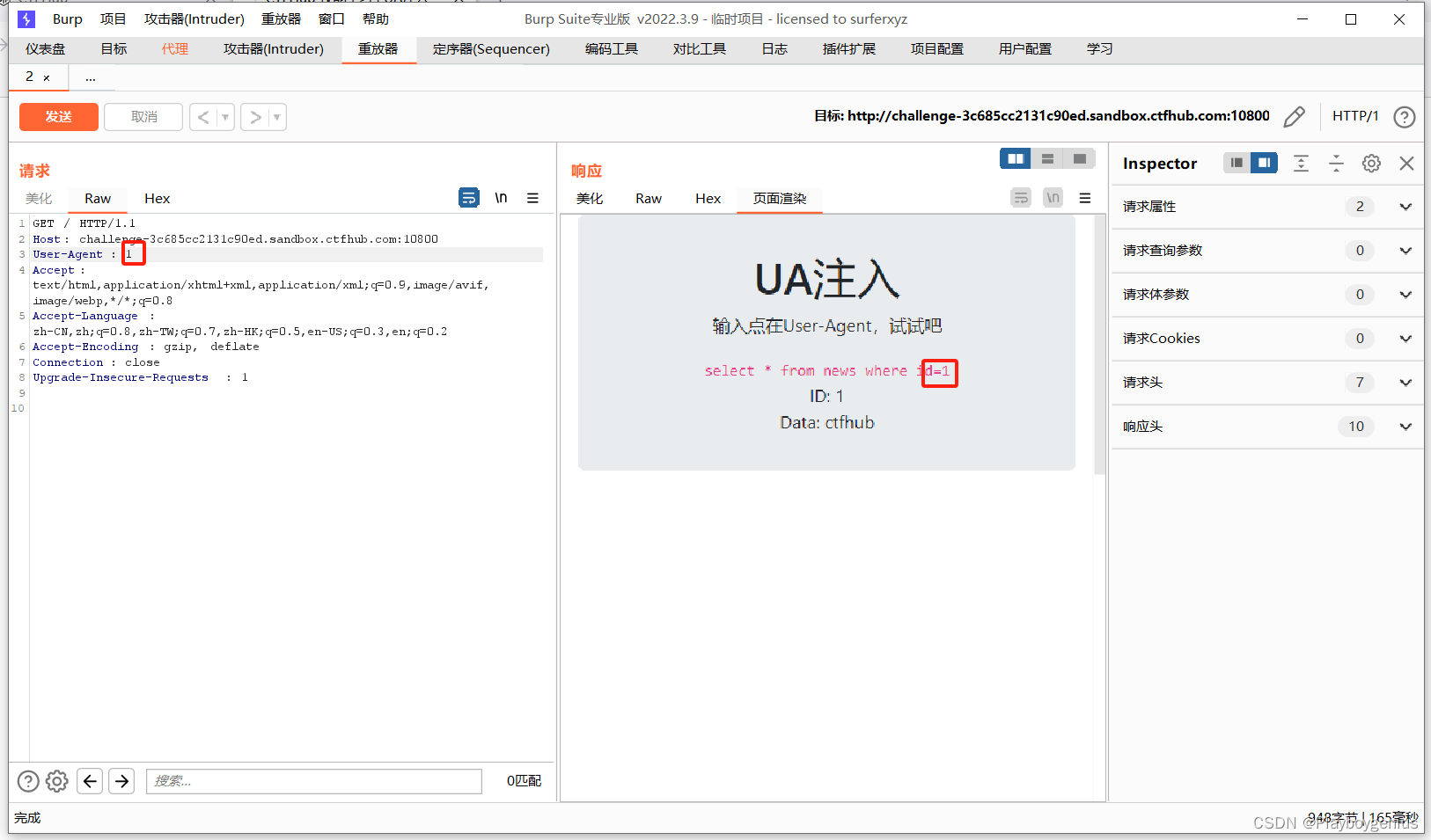Click the Host header line in request
Image resolution: width=1431 pixels, height=840 pixels.
click(235, 239)
